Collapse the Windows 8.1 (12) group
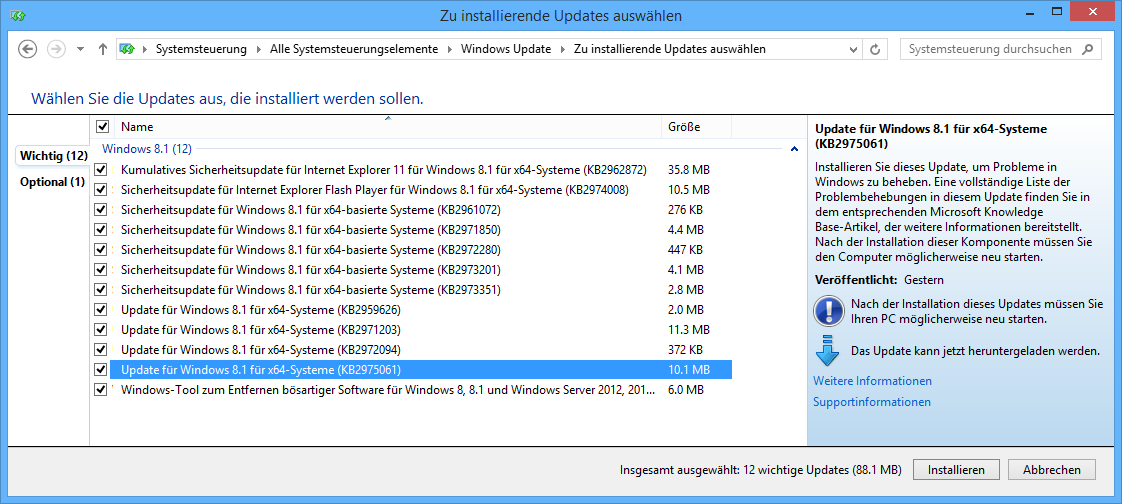The image size is (1122, 504). pos(794,149)
